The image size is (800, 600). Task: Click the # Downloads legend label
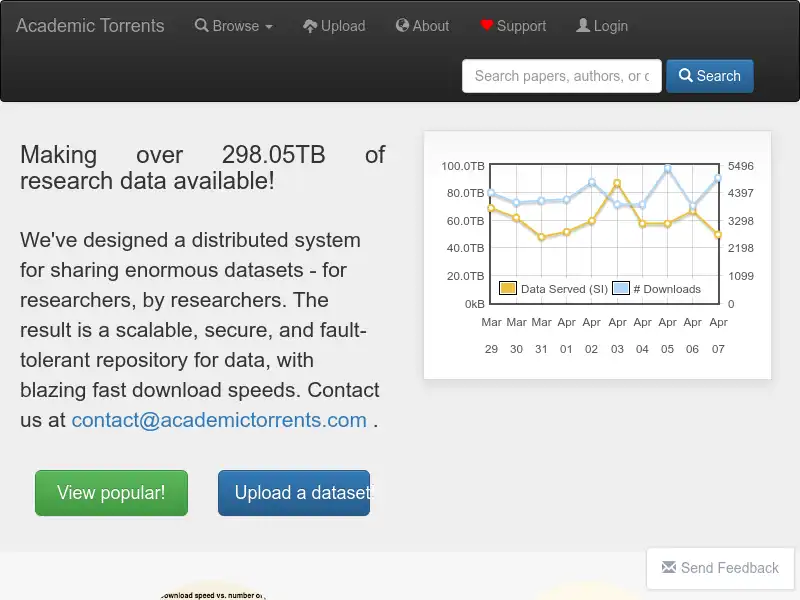[x=667, y=289]
